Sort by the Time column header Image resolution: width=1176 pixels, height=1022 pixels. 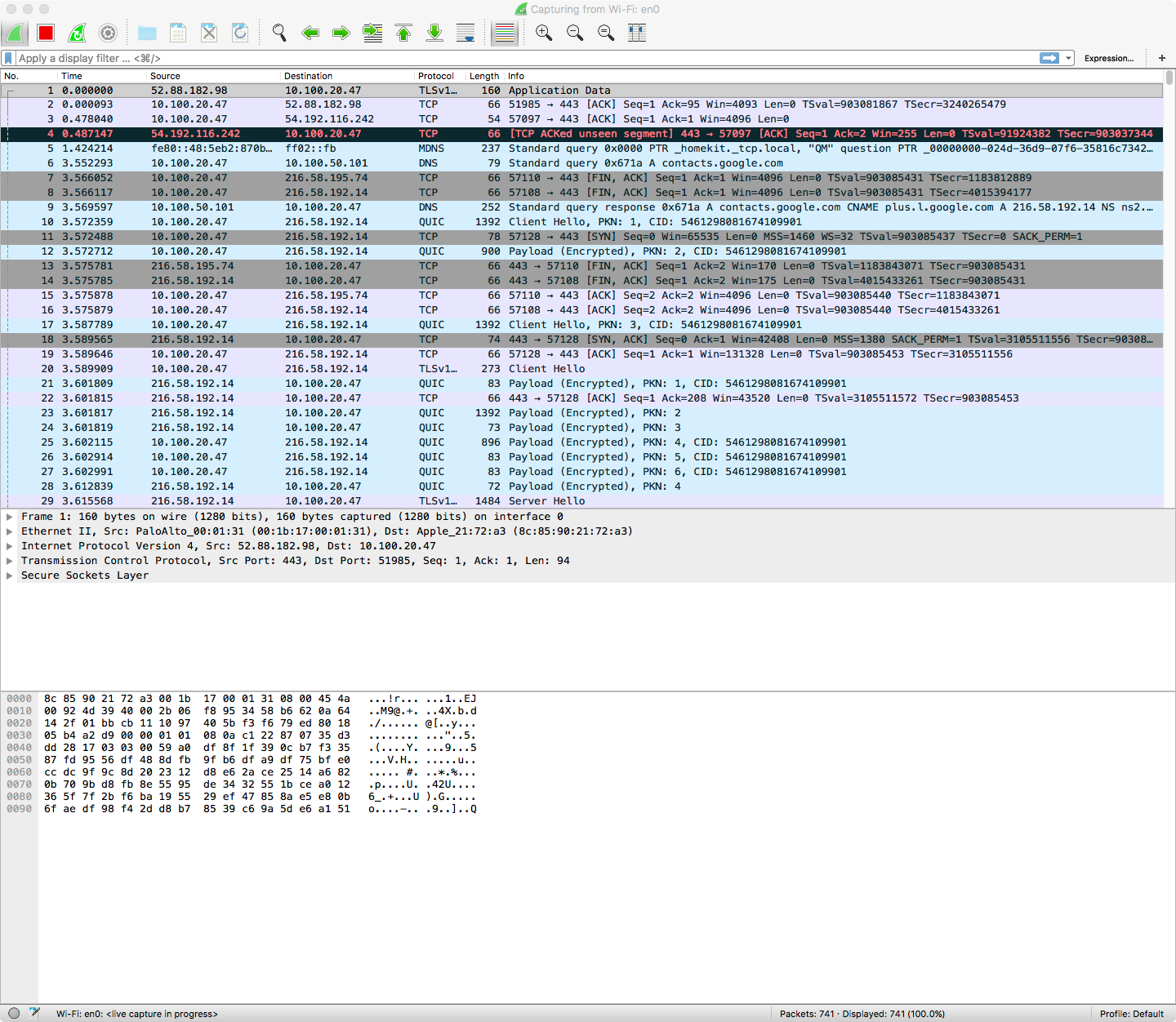pos(103,76)
